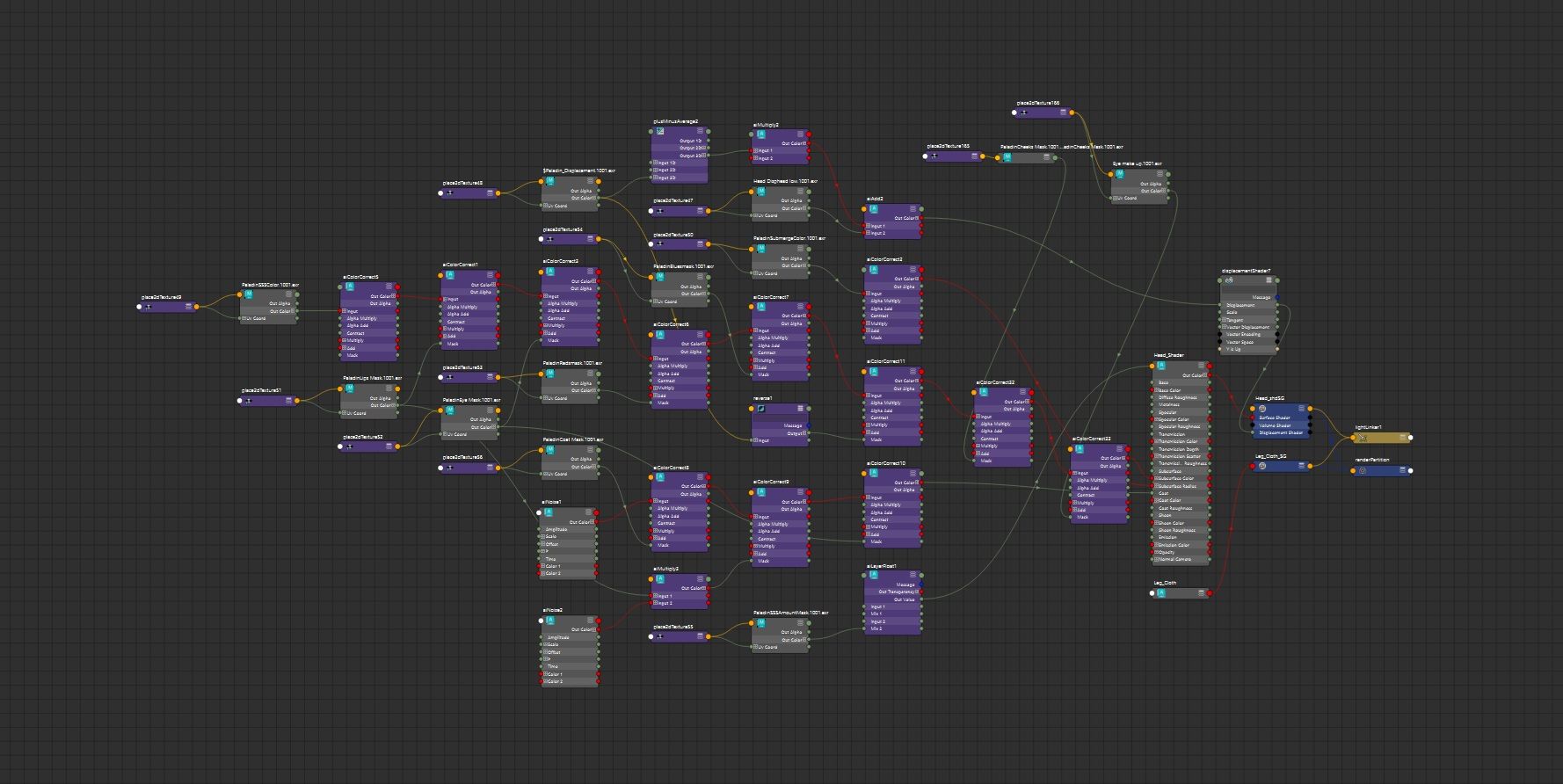Viewport: 1563px width, 784px height.
Task: Select the displacementShader7 node icon
Action: pyautogui.click(x=1229, y=280)
